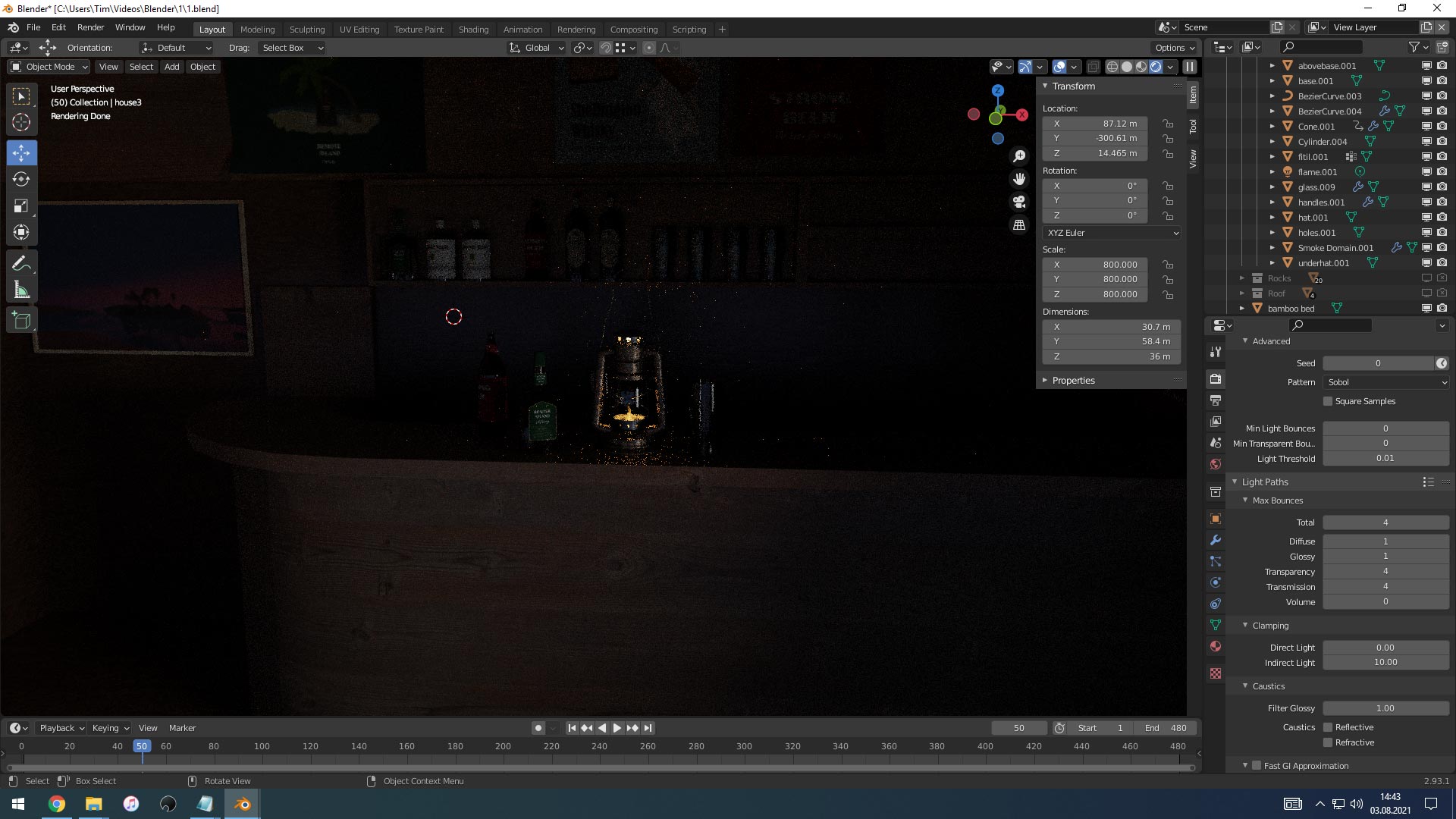Open the Material properties tab icon
This screenshot has width=1456, height=819.
pos(1216,646)
